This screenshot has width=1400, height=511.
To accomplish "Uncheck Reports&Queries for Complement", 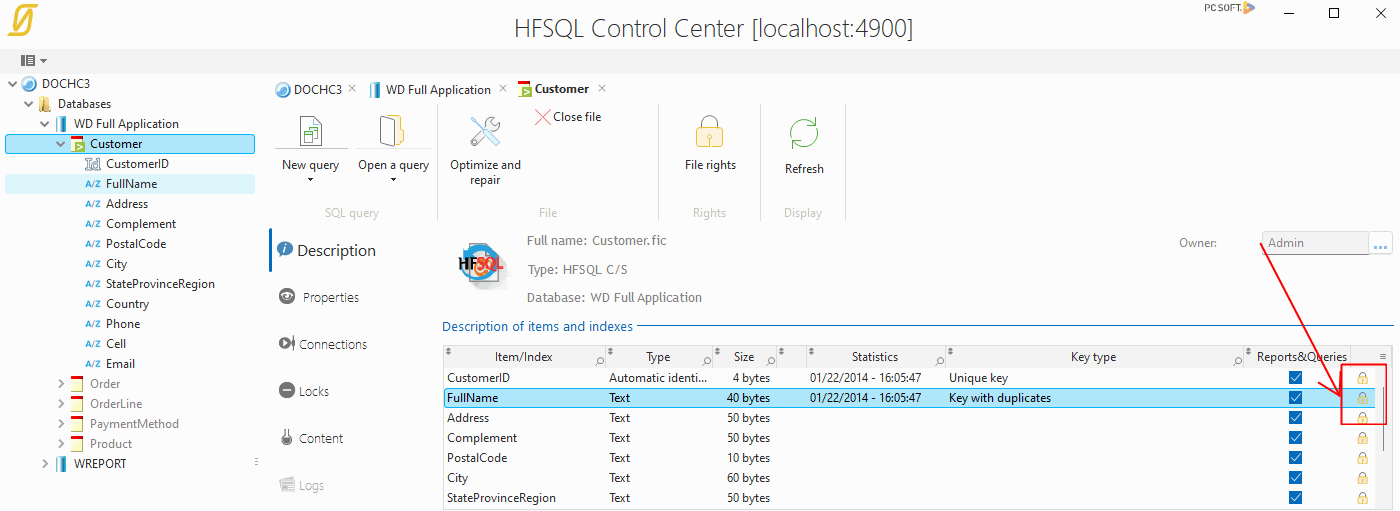I will pyautogui.click(x=1296, y=438).
